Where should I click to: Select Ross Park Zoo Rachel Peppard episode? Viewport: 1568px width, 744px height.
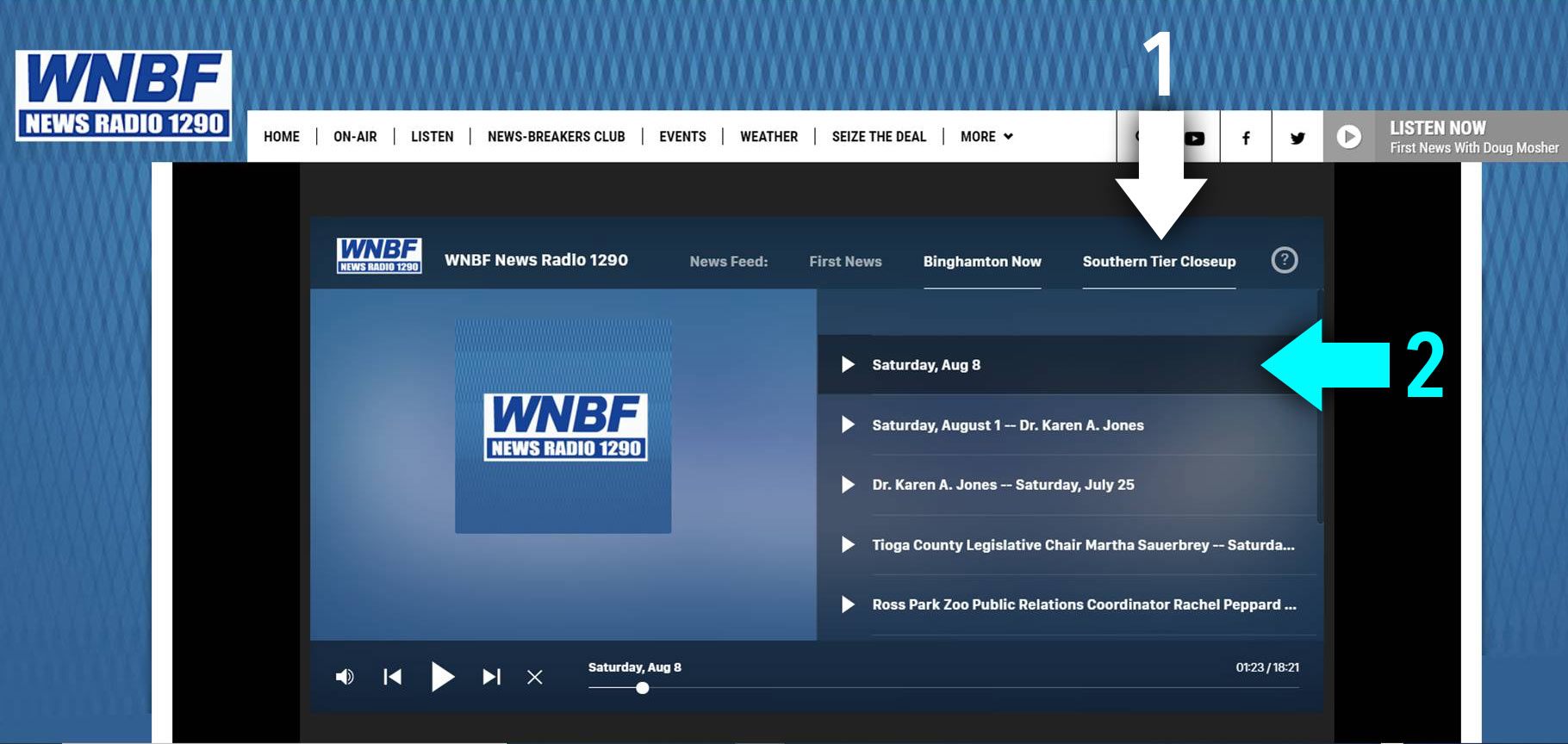[1084, 604]
